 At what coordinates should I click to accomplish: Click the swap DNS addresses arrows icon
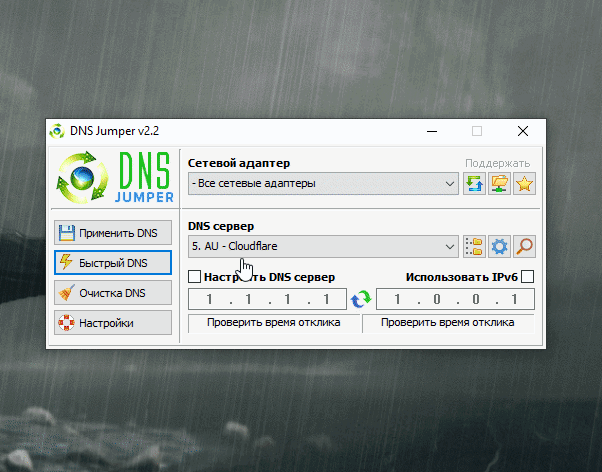tap(361, 299)
